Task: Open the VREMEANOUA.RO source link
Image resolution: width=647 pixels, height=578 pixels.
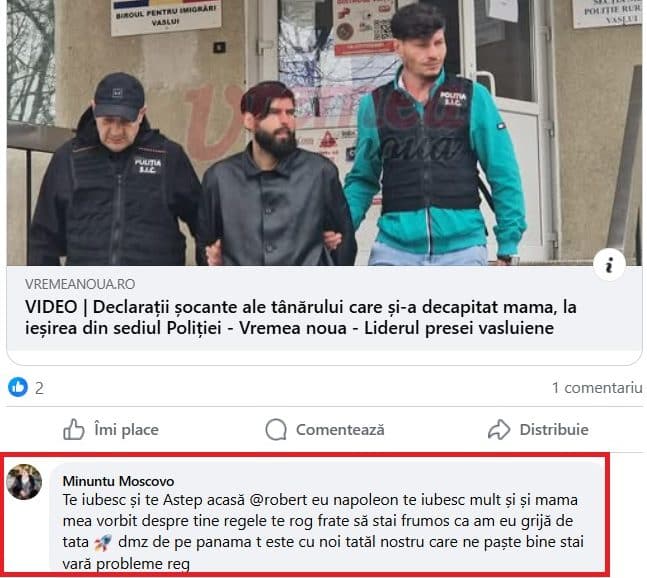Action: coord(80,284)
